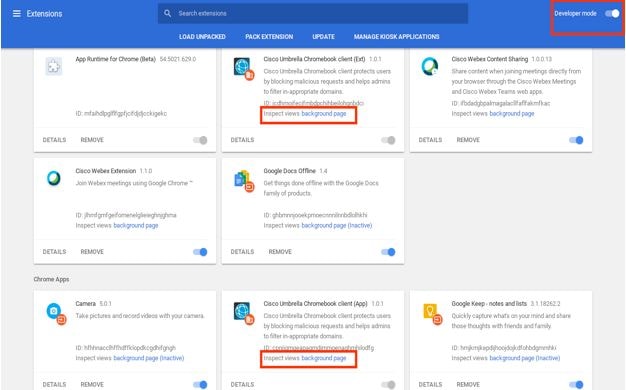The height and width of the screenshot is (390, 626).
Task: Click Cisco Umbrella Chromebook client (App) icon
Action: click(244, 313)
